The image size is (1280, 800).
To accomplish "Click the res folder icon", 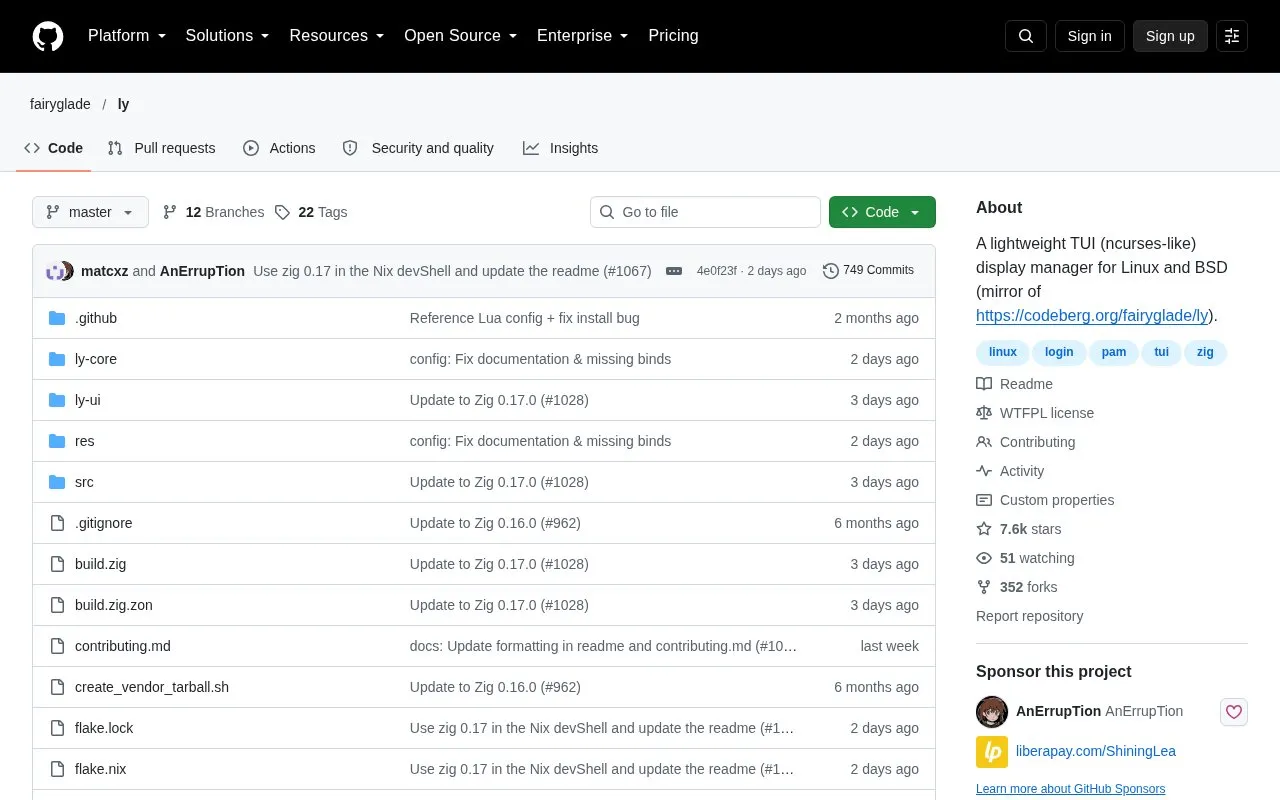I will pos(57,441).
